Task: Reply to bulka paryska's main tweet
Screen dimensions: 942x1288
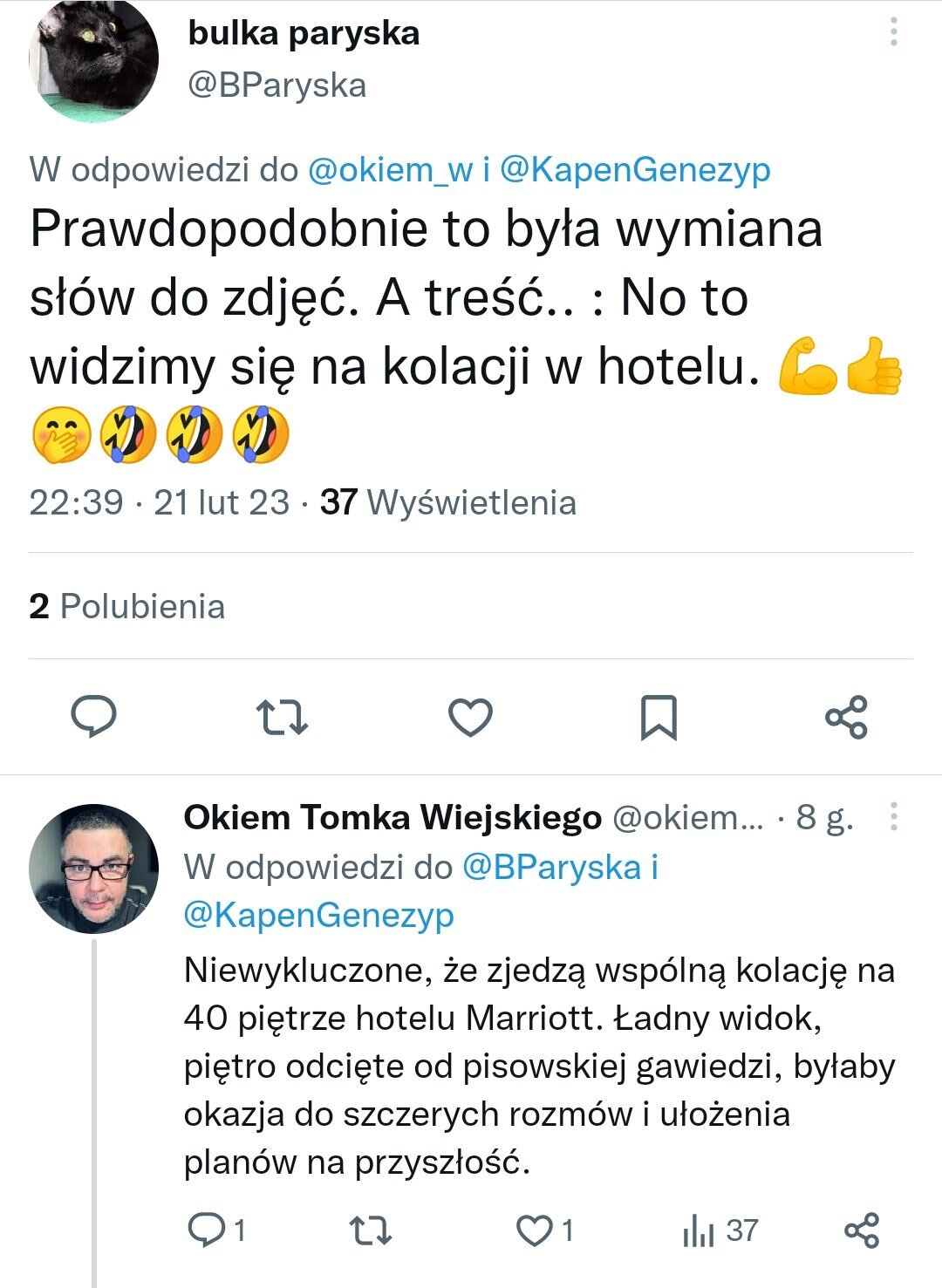Action: [93, 717]
